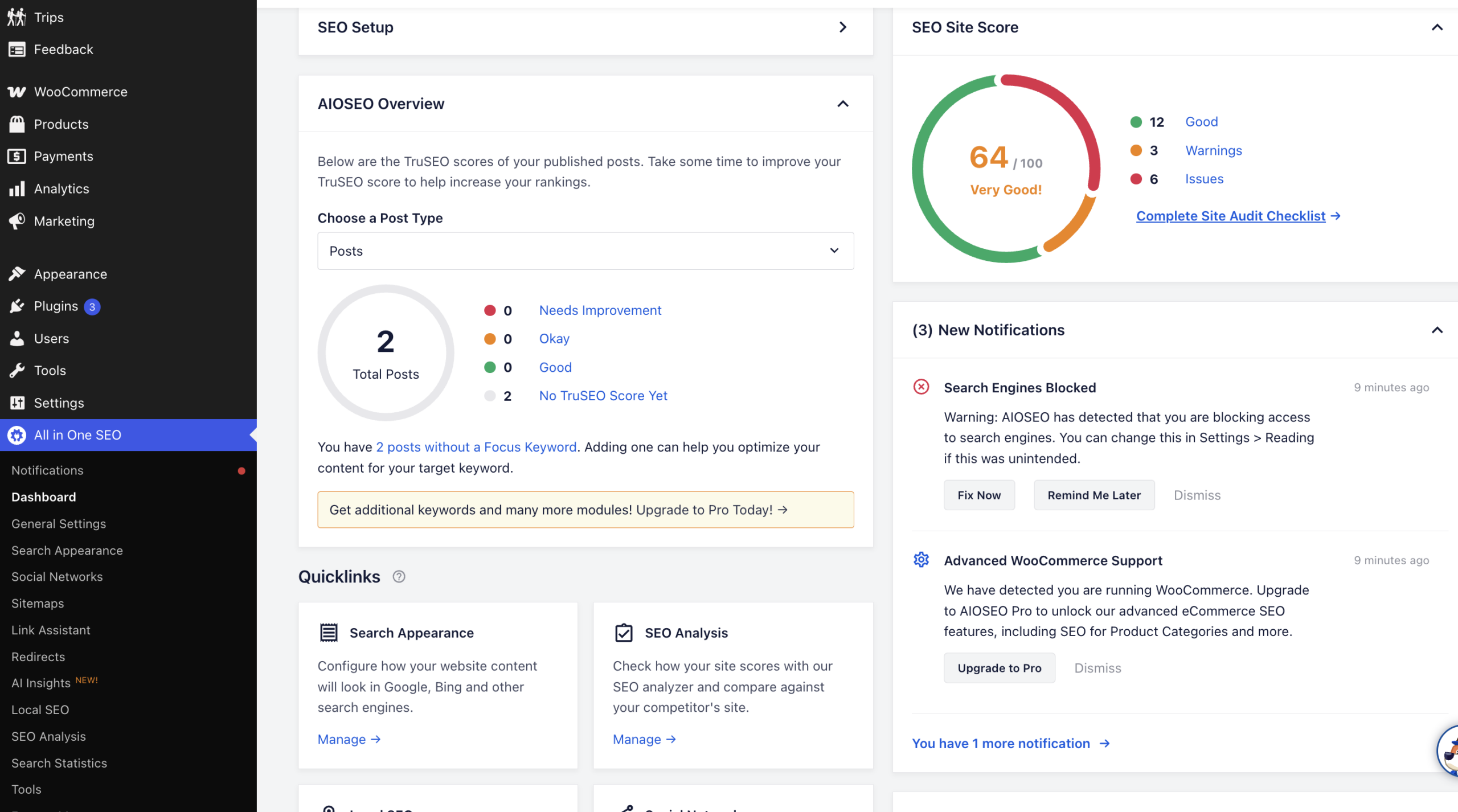Screen dimensions: 1458x812
Task: Select the Plugins plug icon
Action: coord(17,306)
